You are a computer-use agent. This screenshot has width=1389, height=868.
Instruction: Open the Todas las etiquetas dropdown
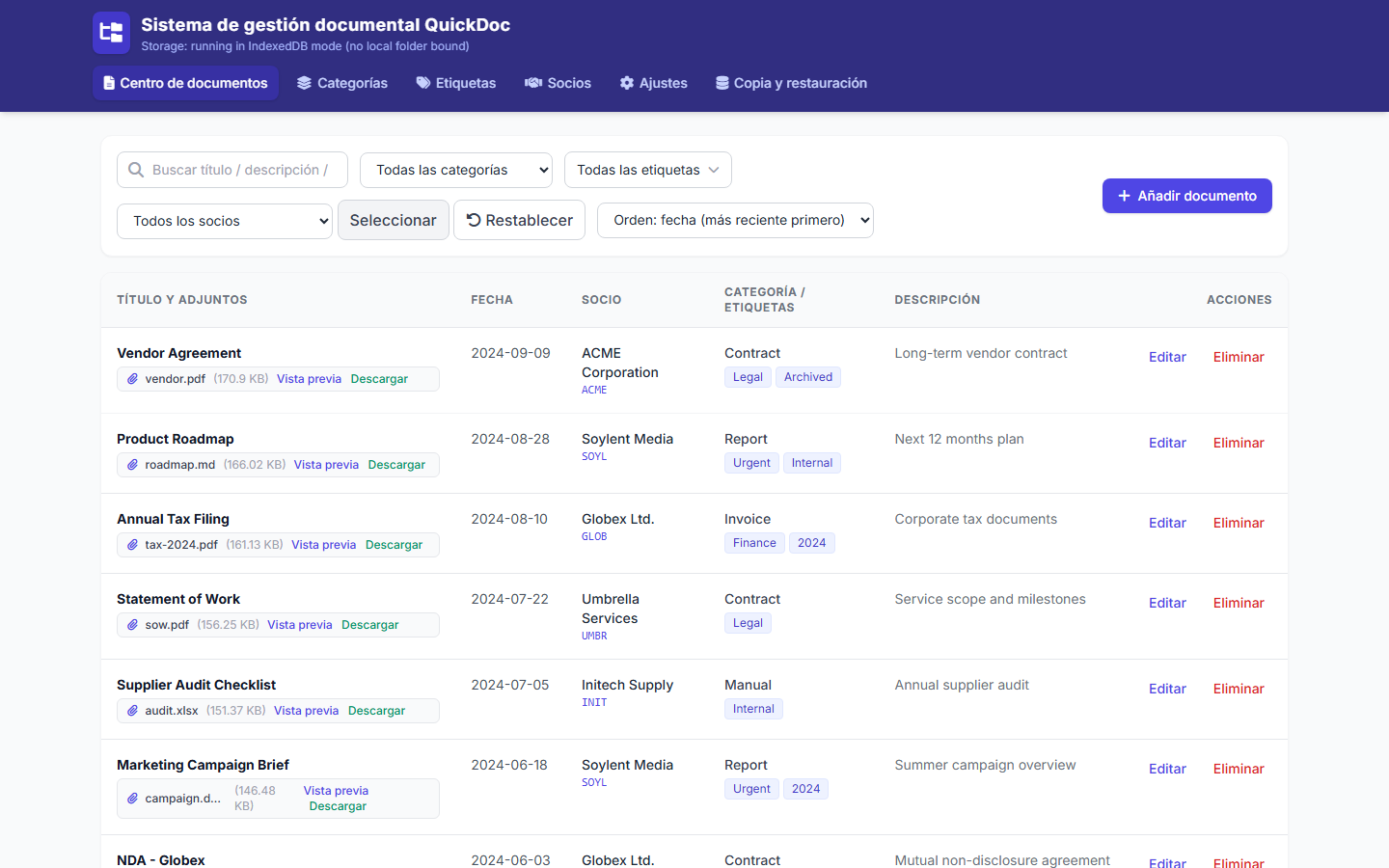648,170
